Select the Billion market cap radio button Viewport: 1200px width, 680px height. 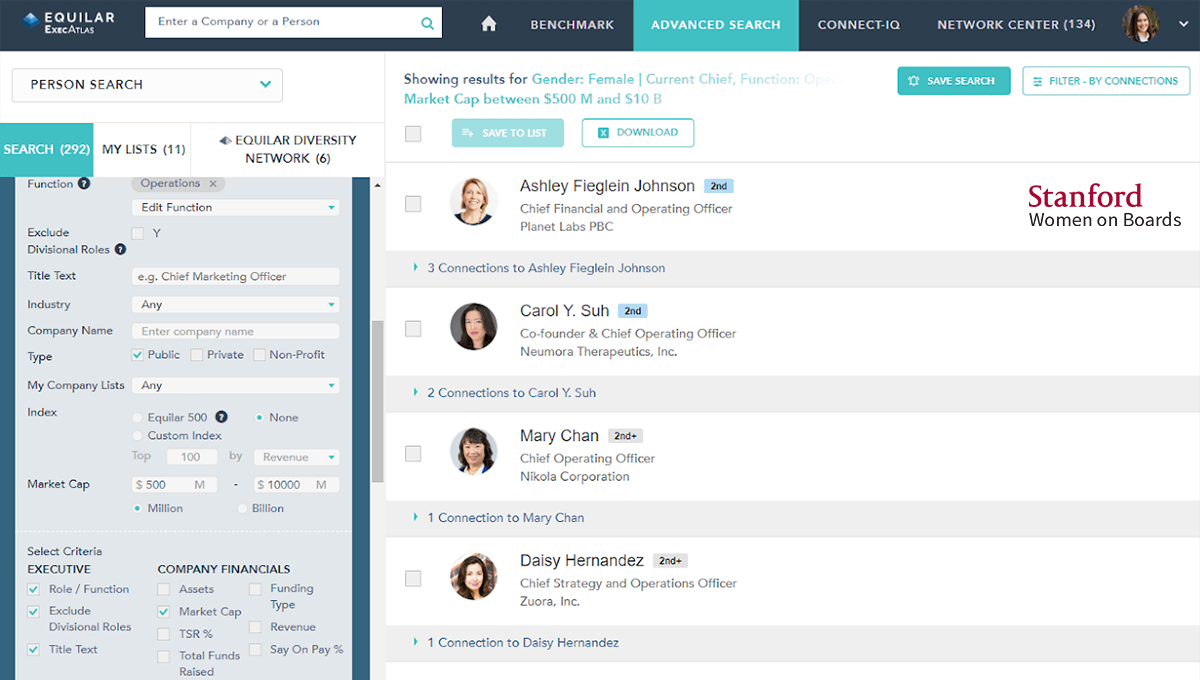click(242, 508)
